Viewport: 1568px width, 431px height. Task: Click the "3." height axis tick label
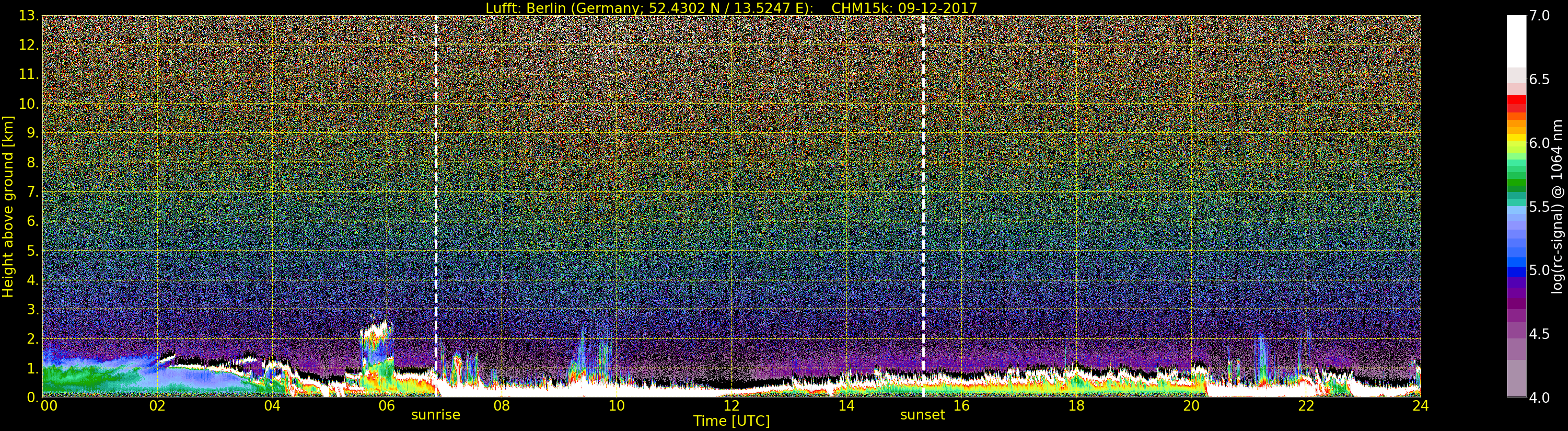pyautogui.click(x=32, y=309)
